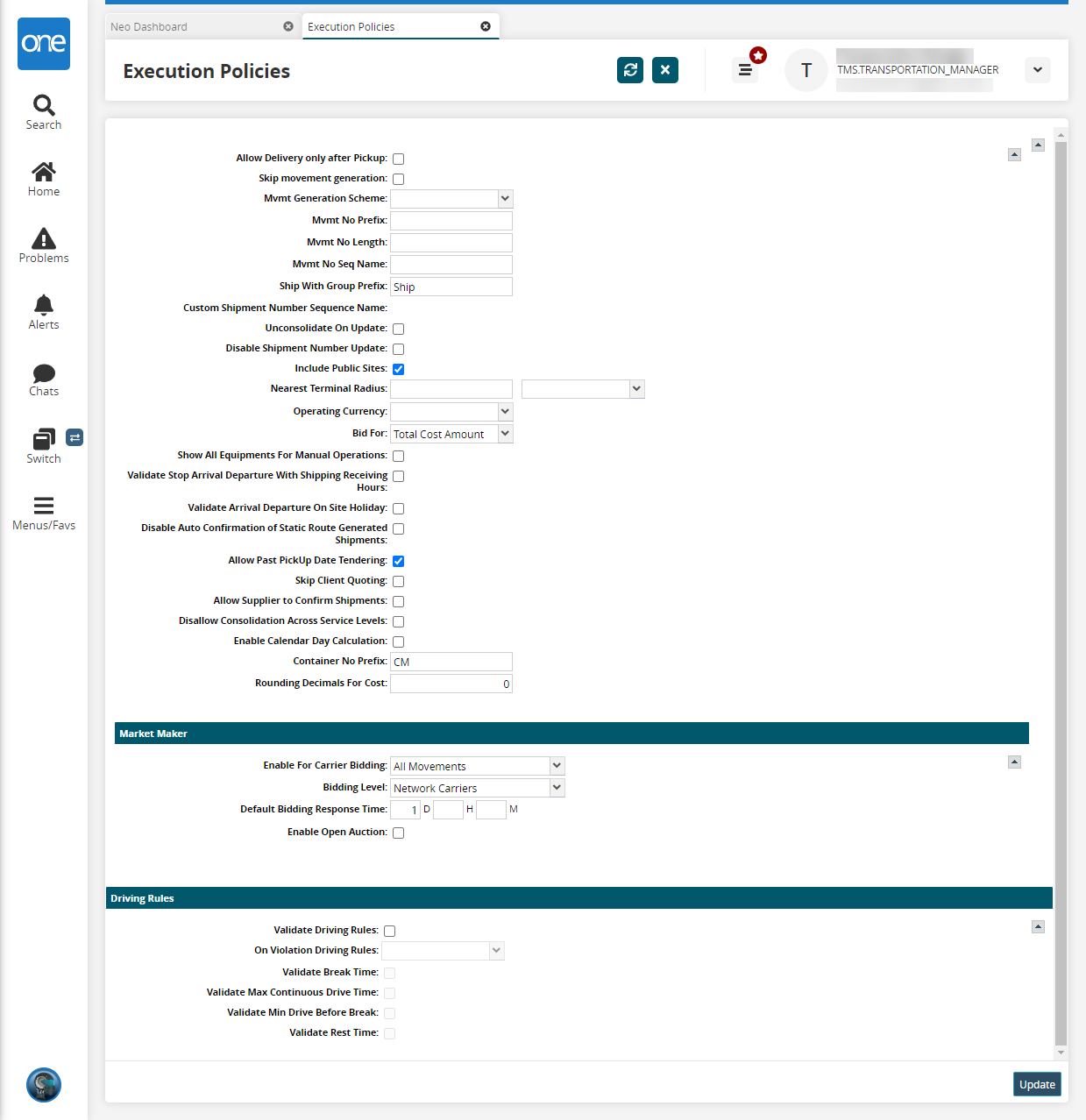Open Alerts bell icon

(x=44, y=312)
